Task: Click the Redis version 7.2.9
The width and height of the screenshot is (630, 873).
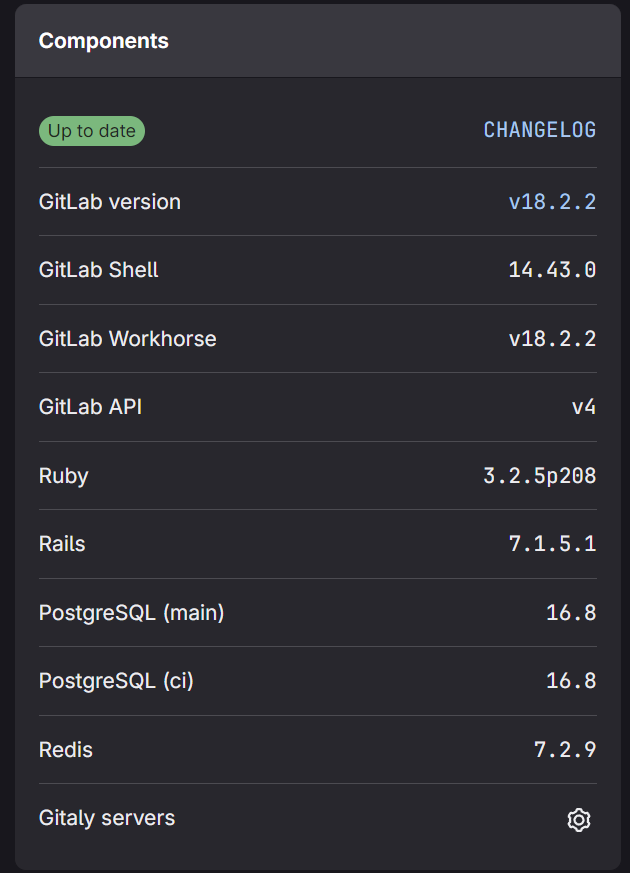Action: (x=565, y=750)
